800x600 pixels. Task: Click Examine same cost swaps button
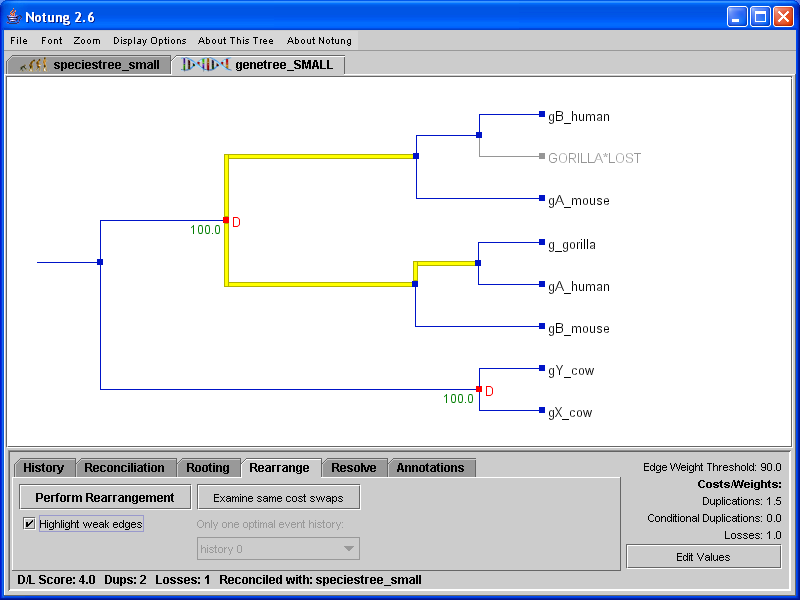tap(278, 497)
